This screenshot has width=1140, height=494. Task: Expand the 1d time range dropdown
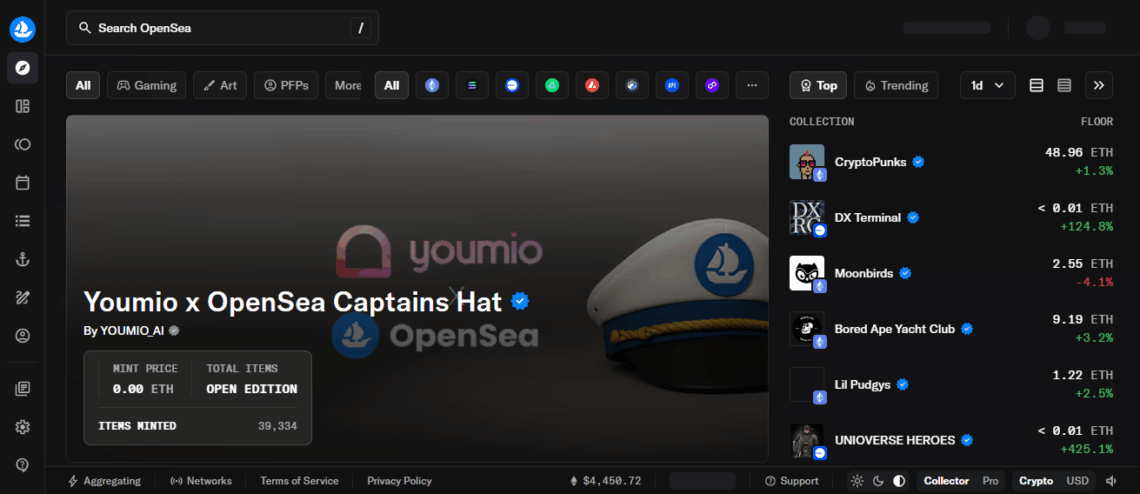(987, 86)
